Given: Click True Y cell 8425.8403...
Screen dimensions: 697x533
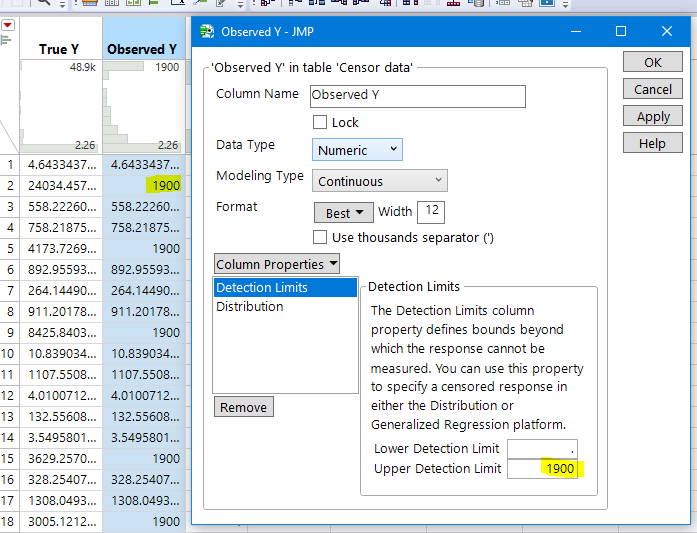Looking at the screenshot, I should pyautogui.click(x=61, y=333).
